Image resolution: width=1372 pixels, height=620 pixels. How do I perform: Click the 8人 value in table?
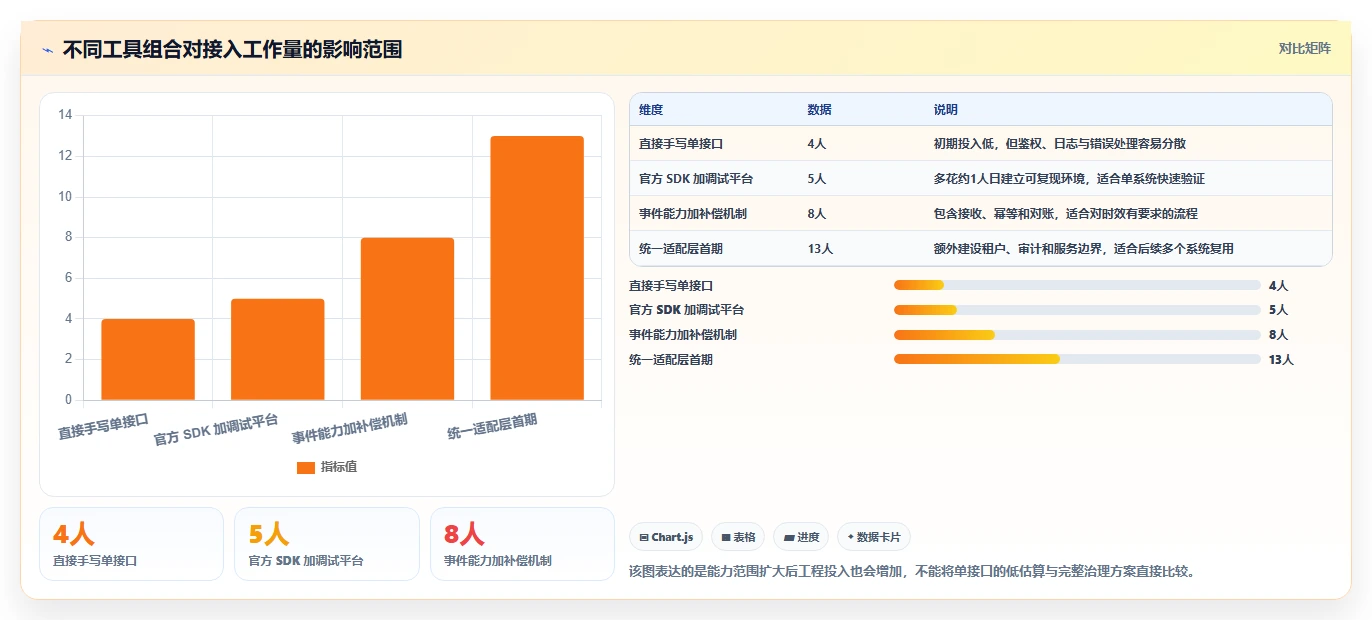817,214
